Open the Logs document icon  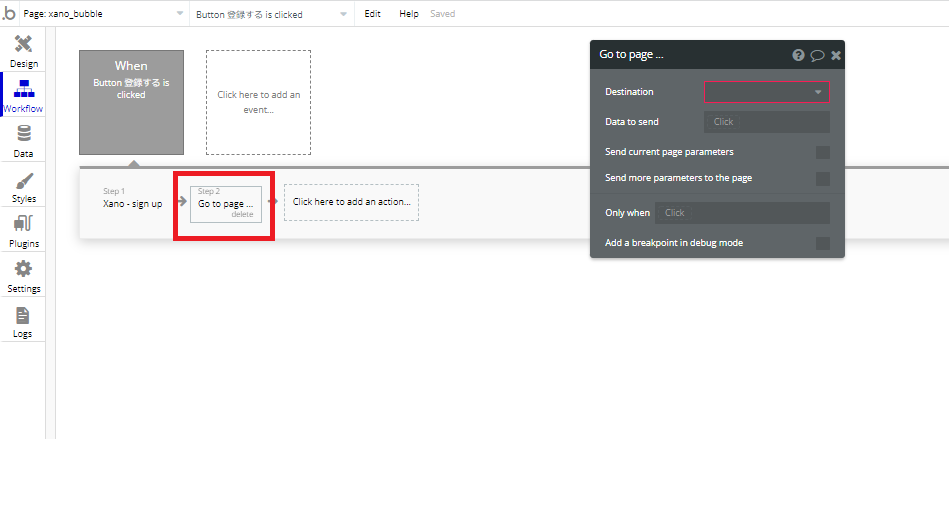tap(22, 315)
